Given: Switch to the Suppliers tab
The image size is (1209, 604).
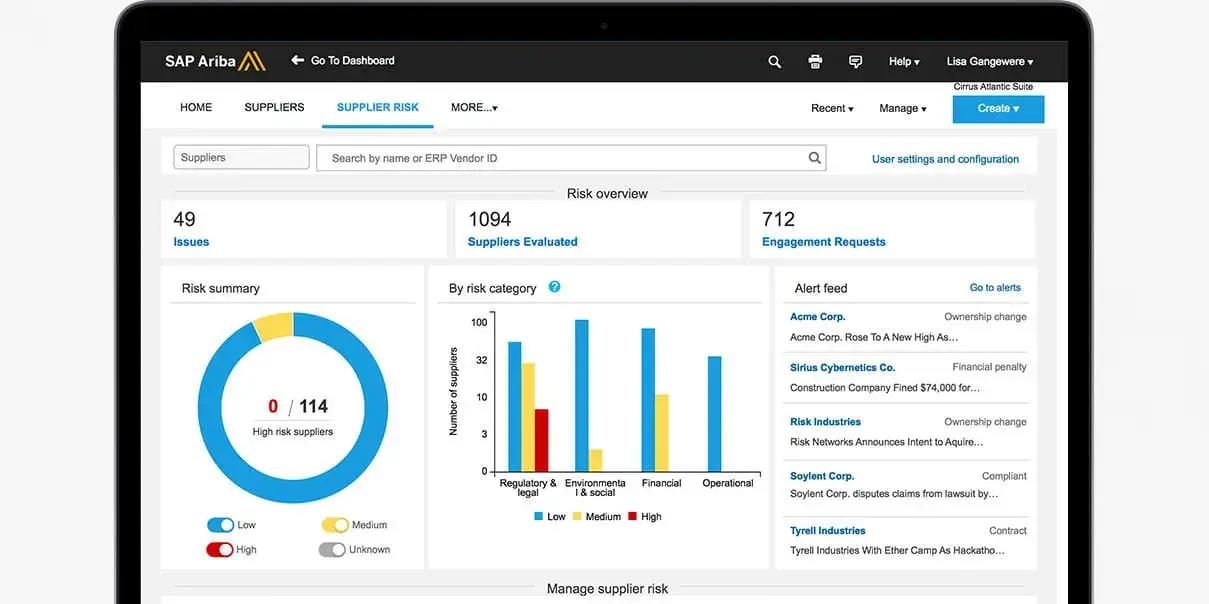Looking at the screenshot, I should (x=274, y=107).
